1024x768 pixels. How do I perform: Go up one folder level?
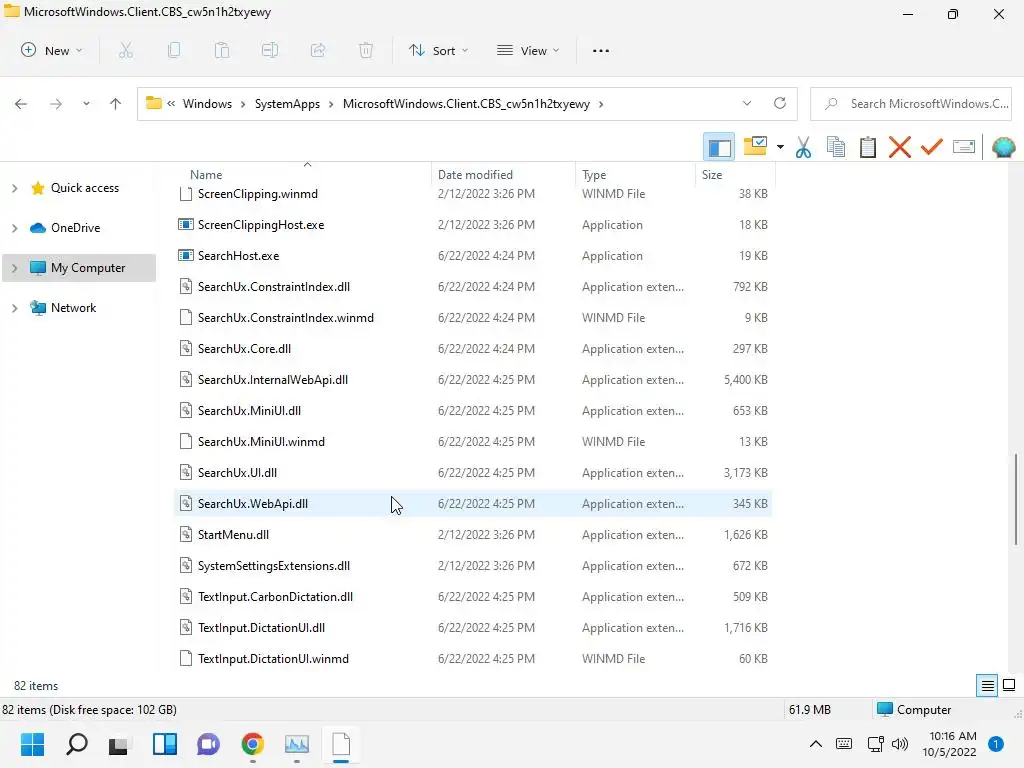click(x=116, y=104)
